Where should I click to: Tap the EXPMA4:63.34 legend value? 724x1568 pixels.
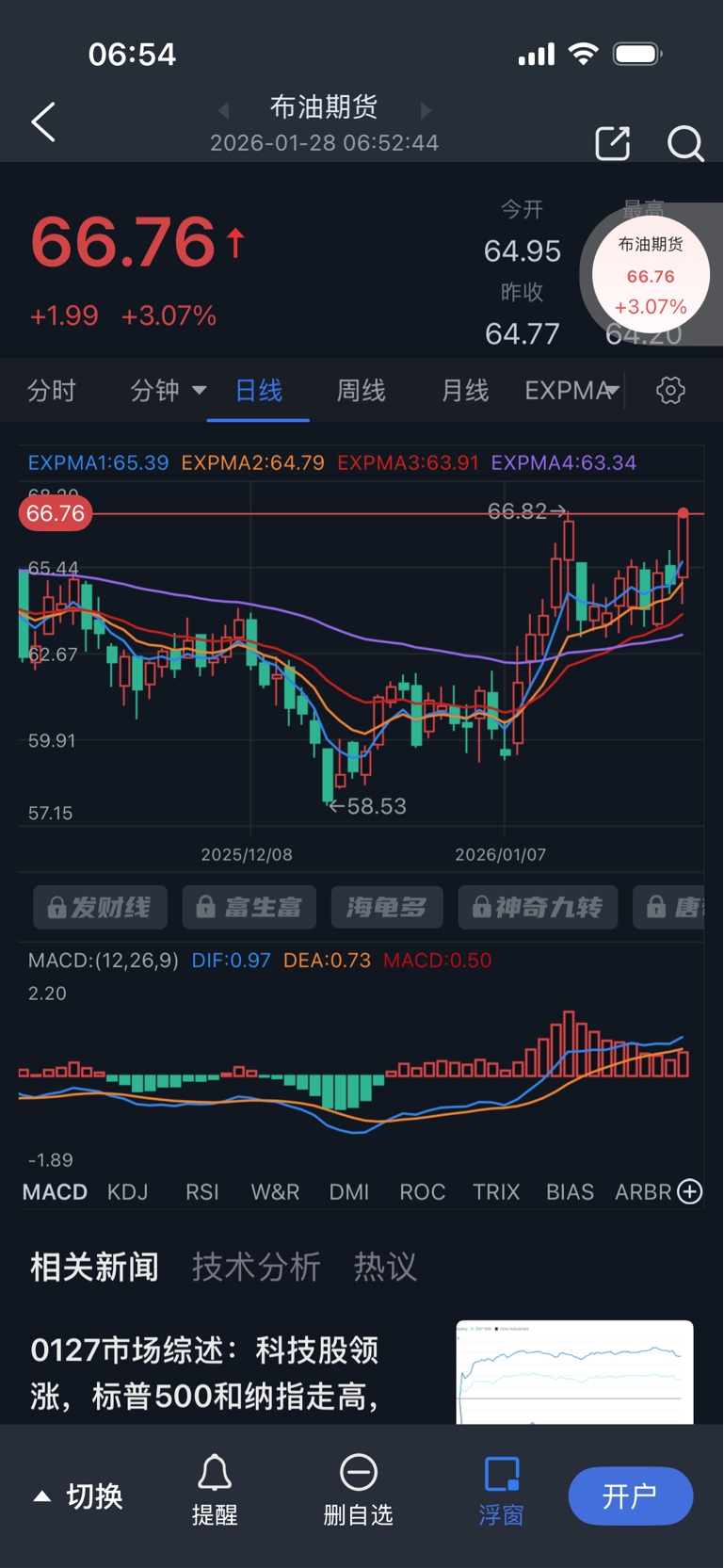pos(564,462)
